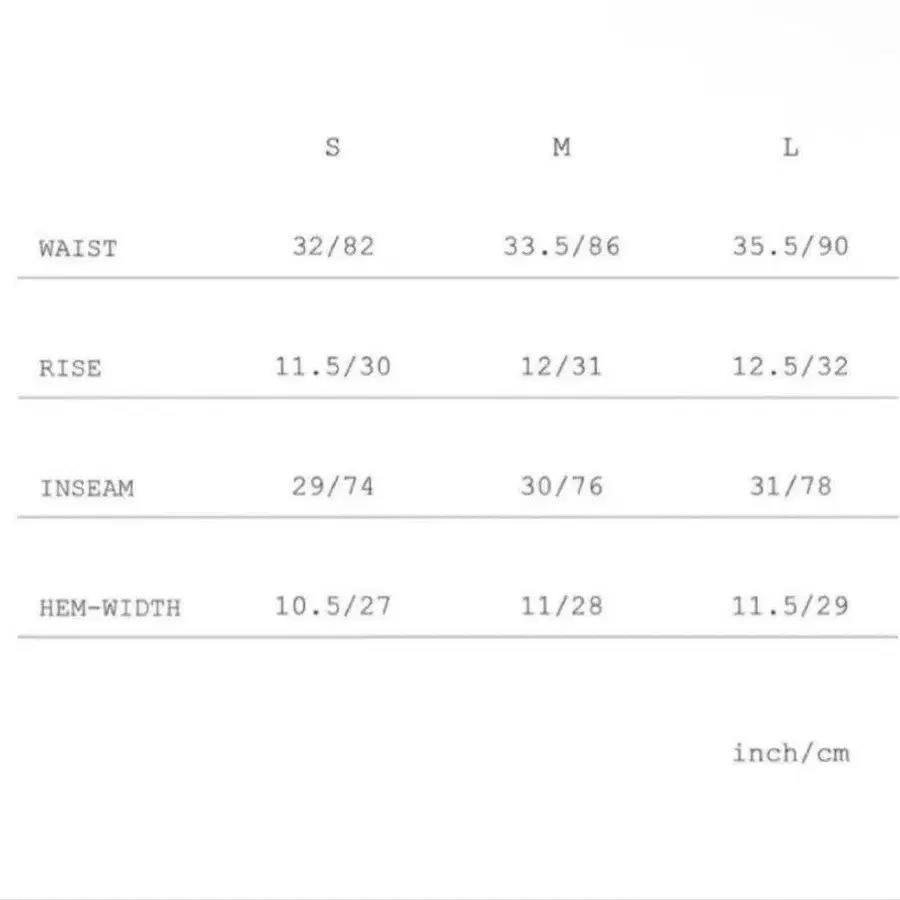Click the S size column header

tap(332, 148)
